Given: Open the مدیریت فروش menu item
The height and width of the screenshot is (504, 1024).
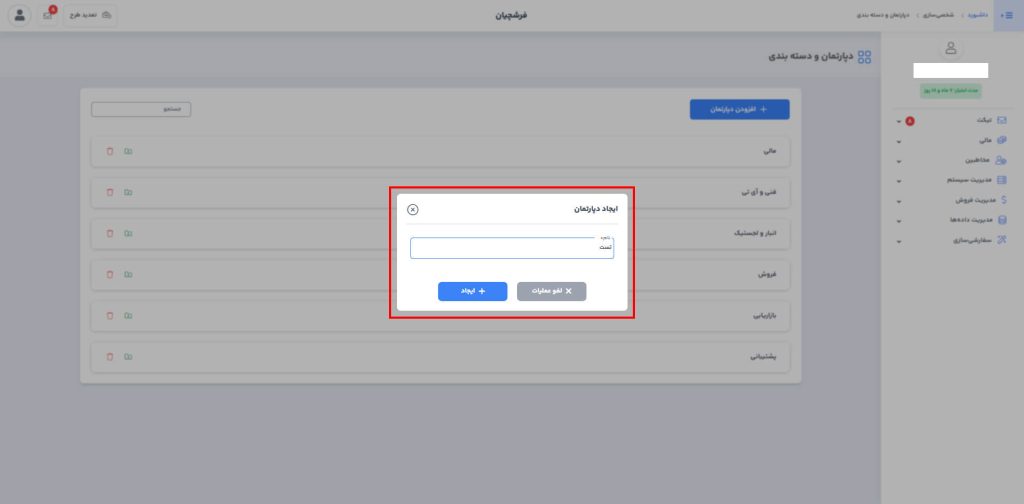Looking at the screenshot, I should coord(955,200).
